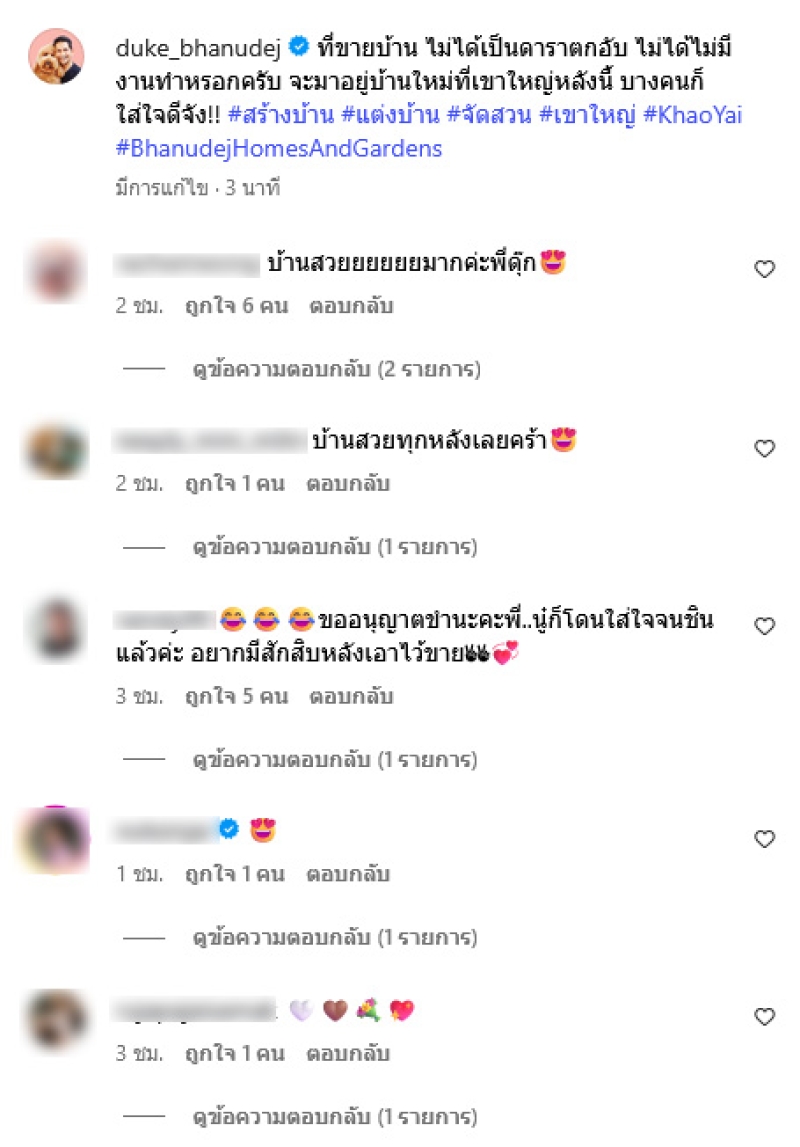Show the 1 reply under ขออนุญาตขำ comment

pyautogui.click(x=335, y=760)
